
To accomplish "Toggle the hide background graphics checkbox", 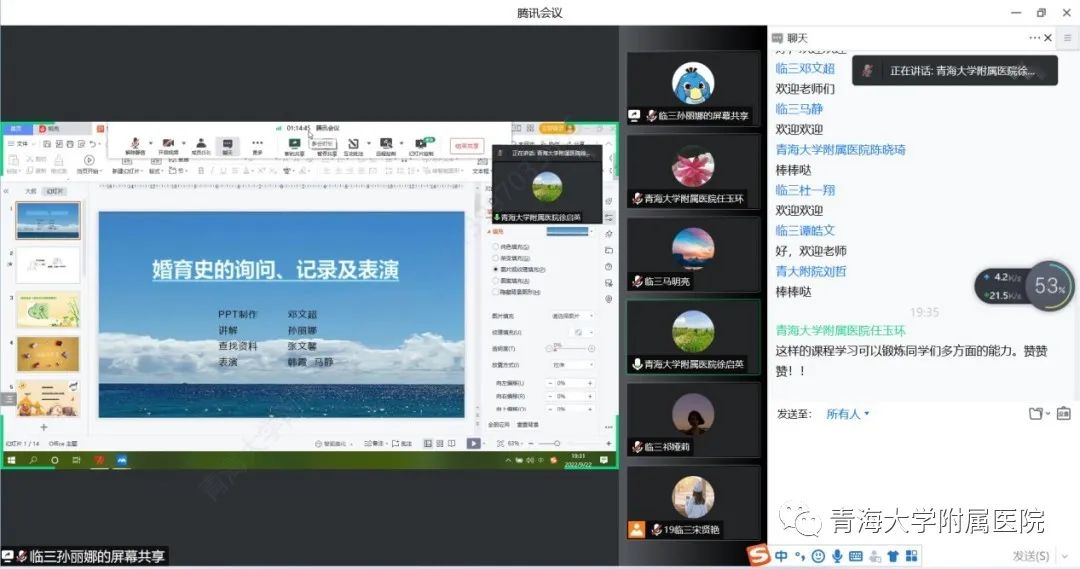I will click(495, 292).
